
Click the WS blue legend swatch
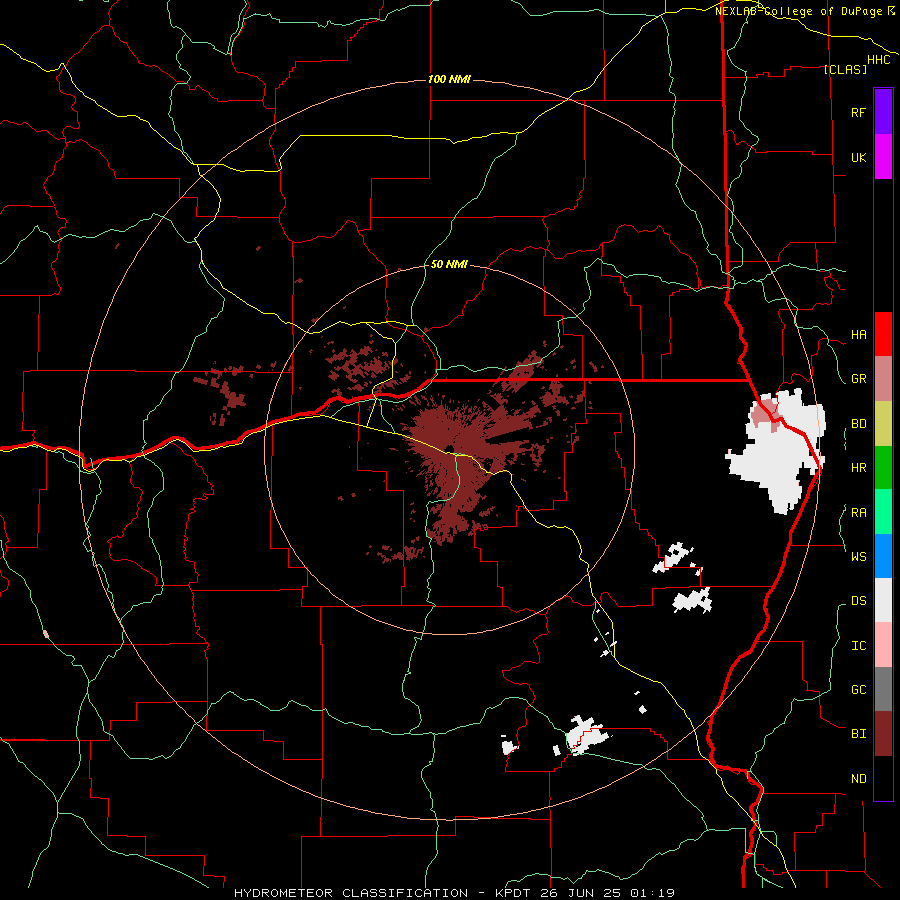click(883, 556)
